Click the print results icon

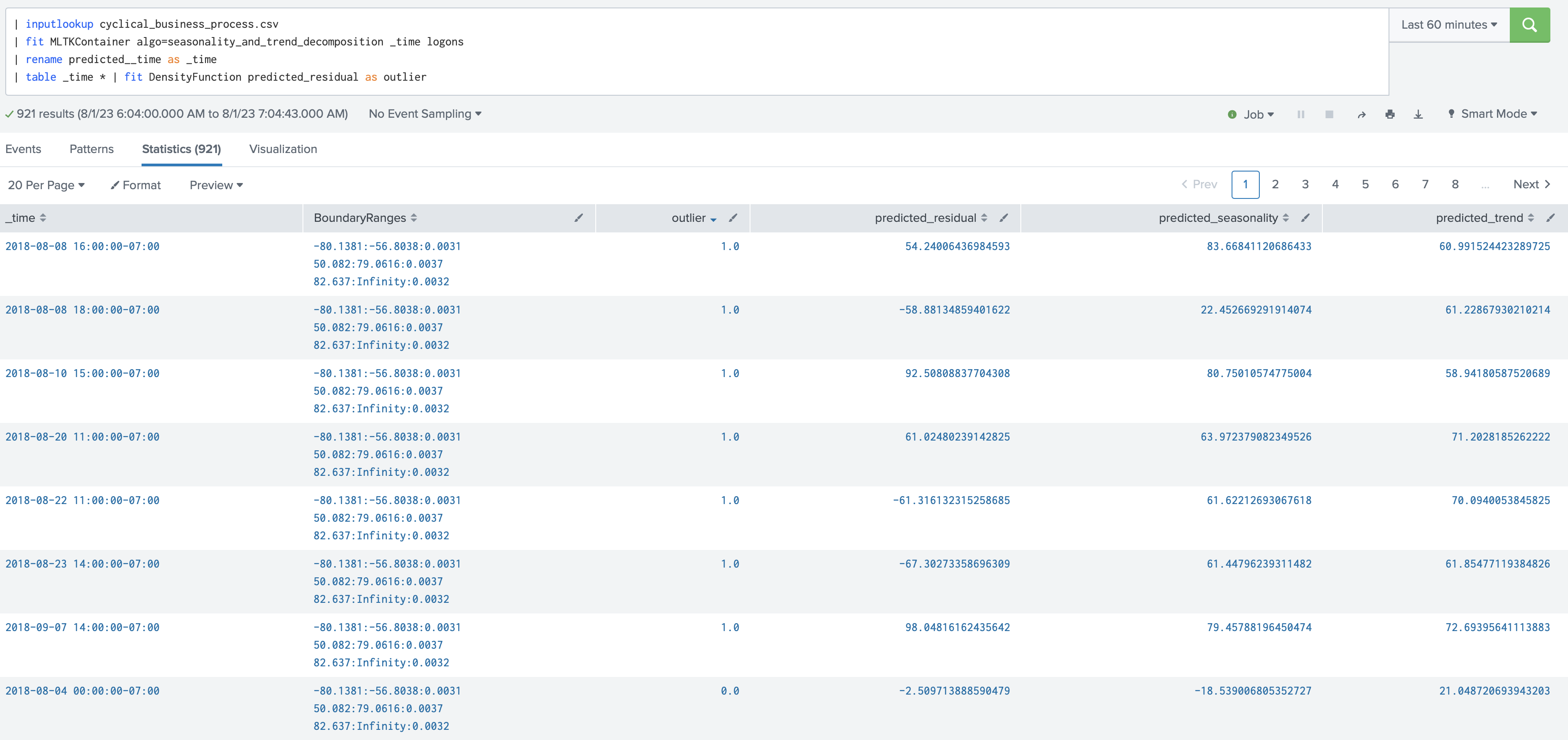click(x=1390, y=114)
